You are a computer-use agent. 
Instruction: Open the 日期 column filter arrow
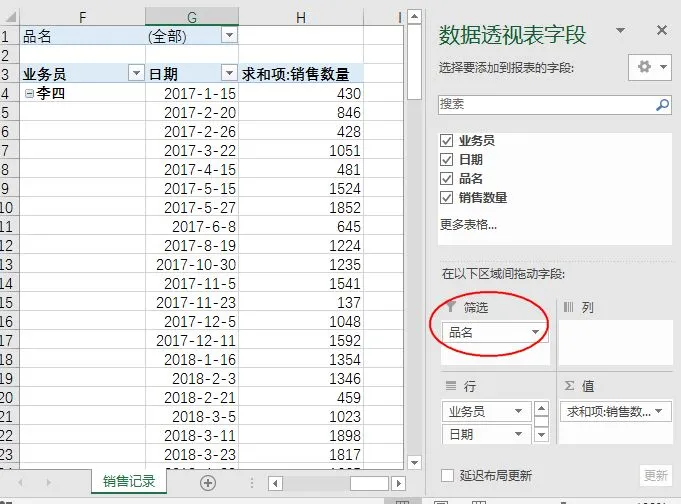[229, 73]
